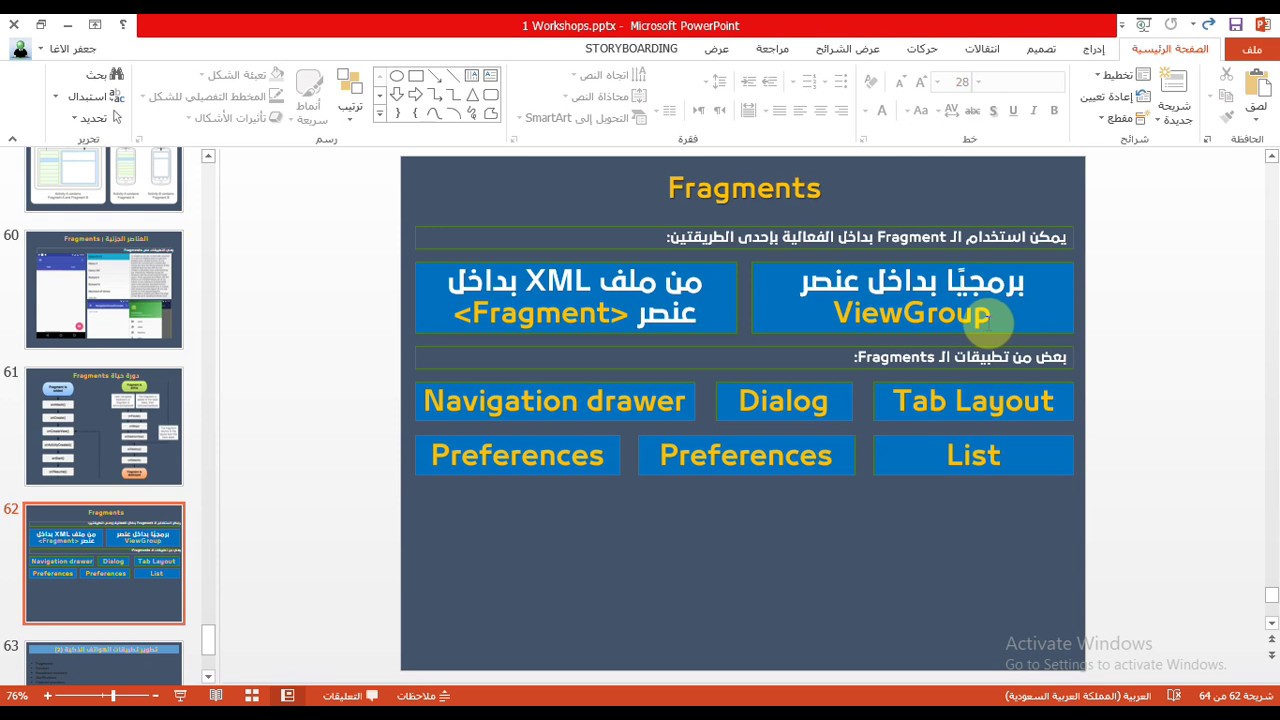Click the Save icon in quick access
The height and width of the screenshot is (720, 1280).
[1236, 25]
